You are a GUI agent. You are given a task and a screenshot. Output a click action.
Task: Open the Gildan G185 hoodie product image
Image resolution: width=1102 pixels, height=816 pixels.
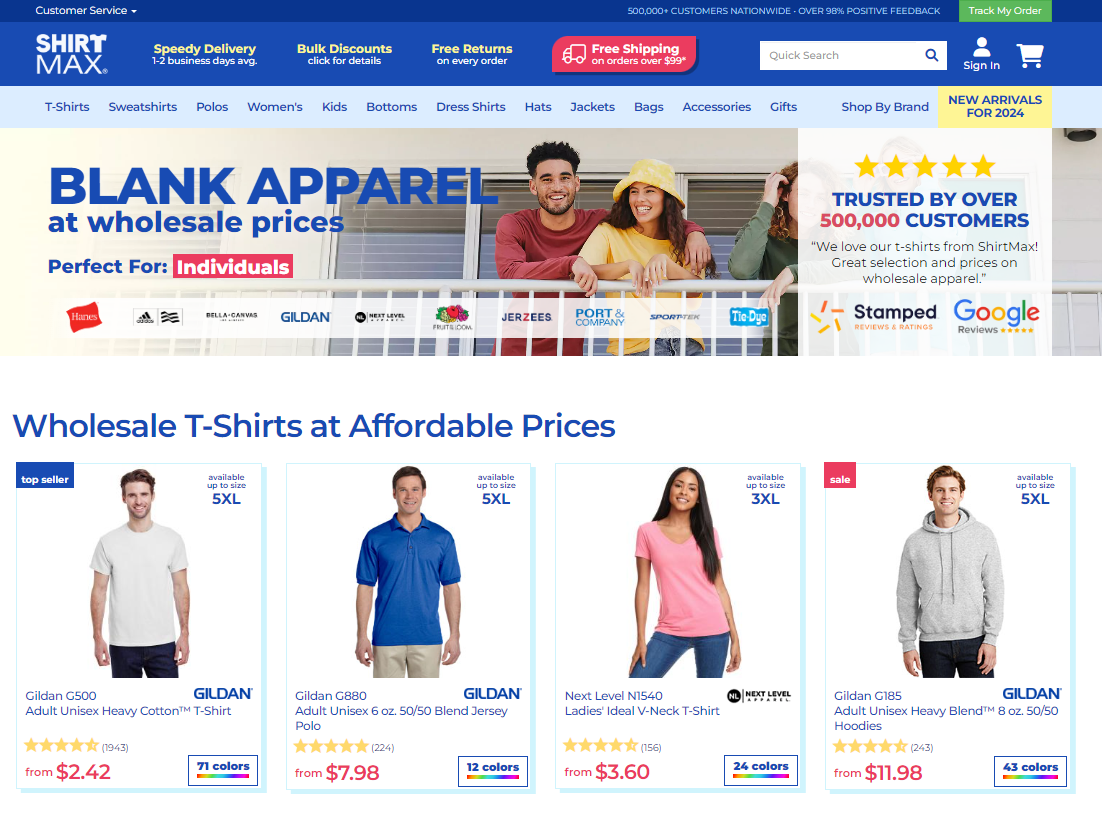[x=948, y=571]
